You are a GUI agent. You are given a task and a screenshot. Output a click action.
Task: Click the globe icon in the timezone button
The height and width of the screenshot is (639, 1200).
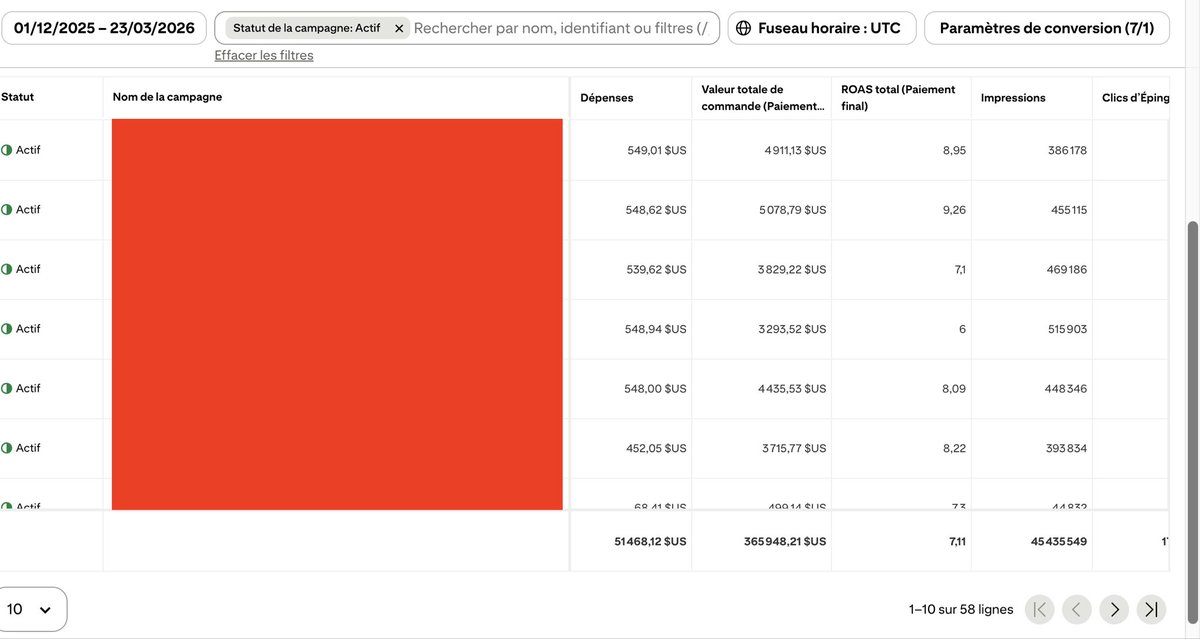click(x=743, y=28)
